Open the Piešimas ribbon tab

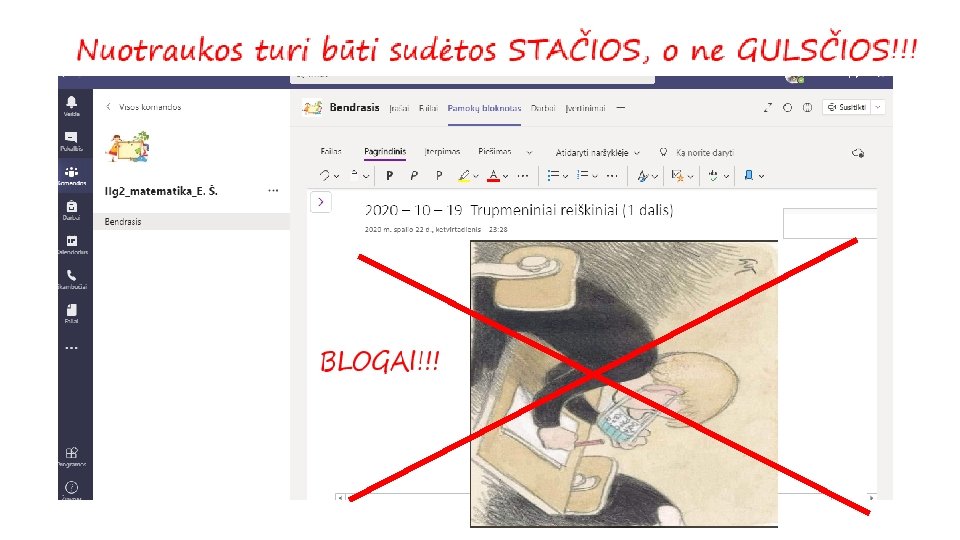(x=495, y=152)
